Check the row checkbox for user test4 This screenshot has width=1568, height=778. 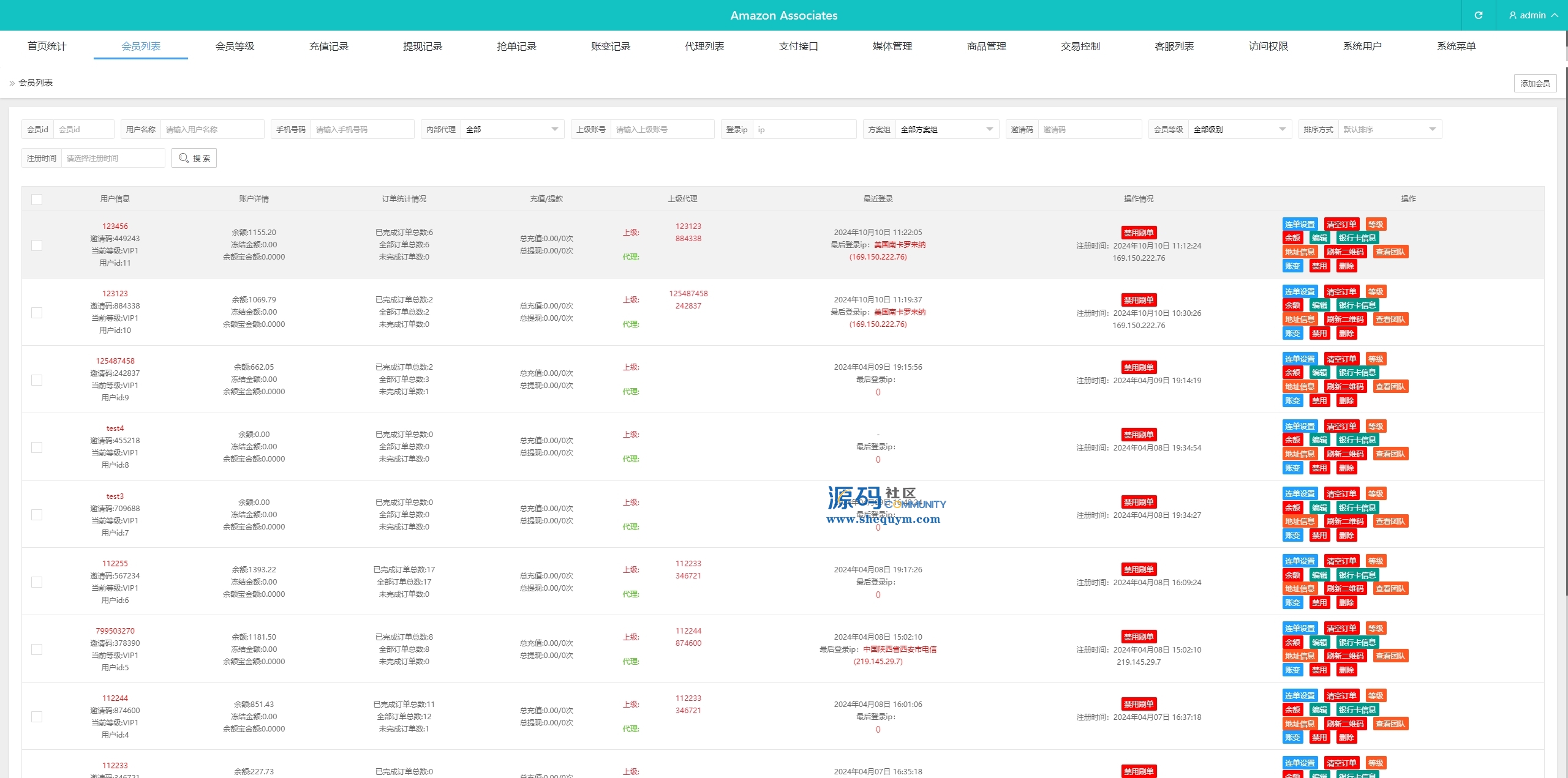coord(37,447)
